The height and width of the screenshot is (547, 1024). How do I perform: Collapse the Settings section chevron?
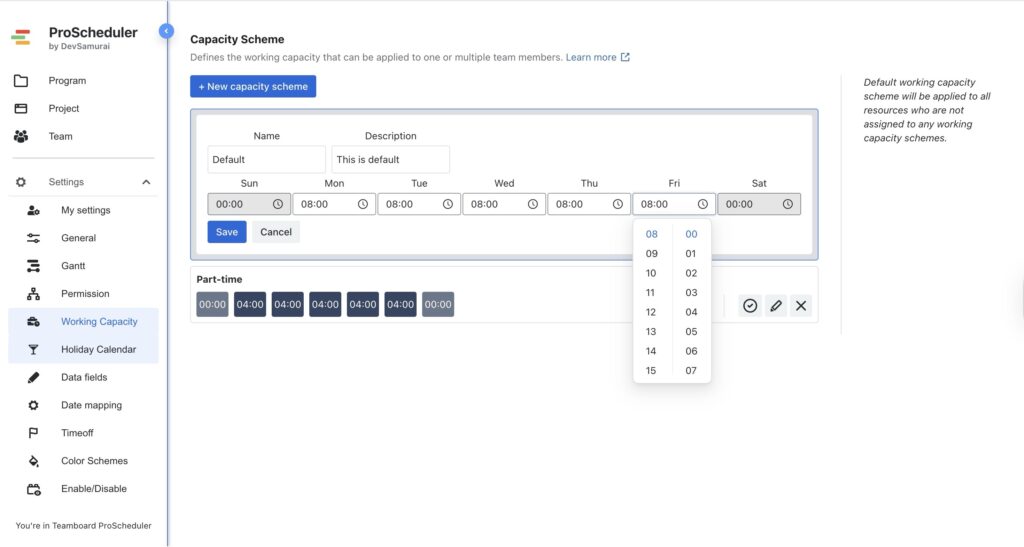coord(146,182)
